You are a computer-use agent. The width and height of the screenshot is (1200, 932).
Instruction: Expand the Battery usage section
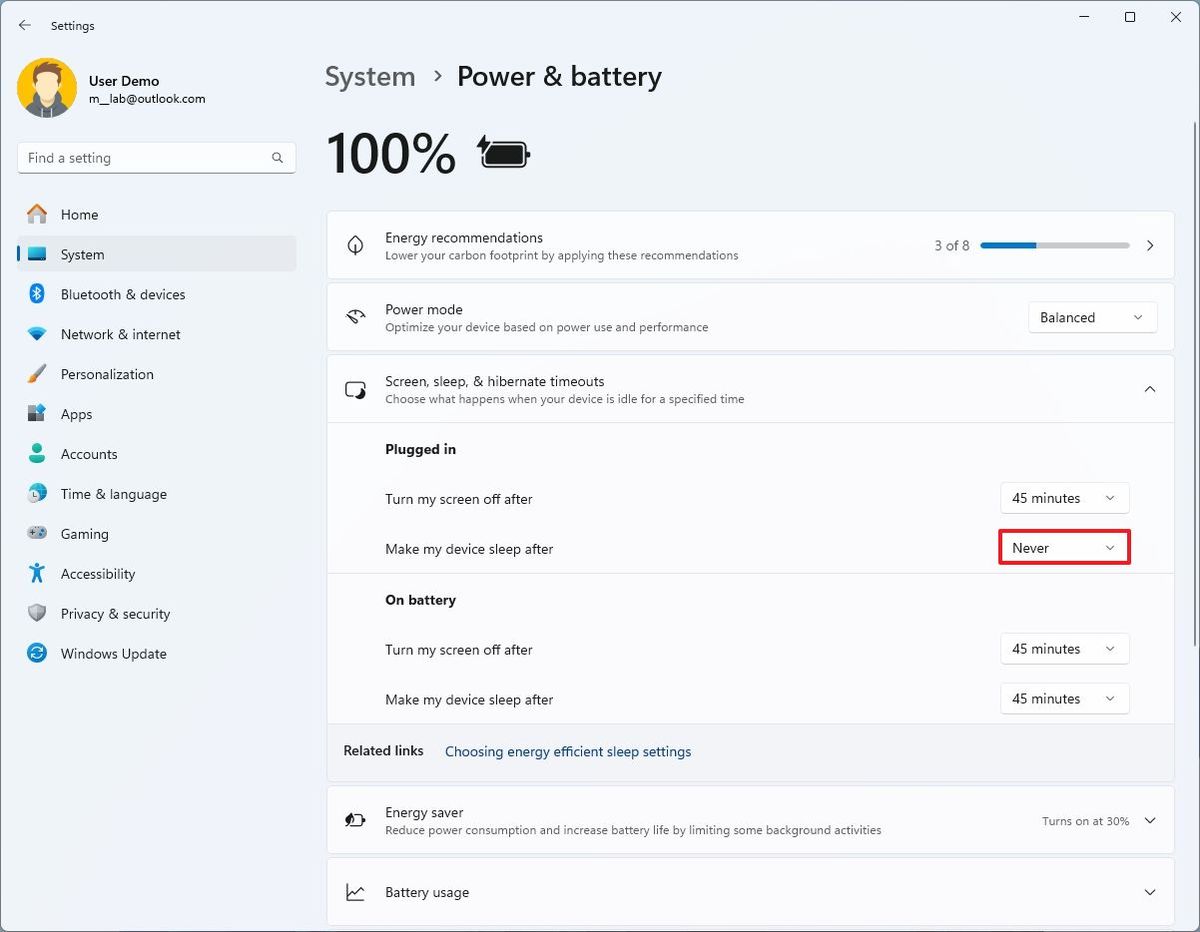(x=1150, y=892)
